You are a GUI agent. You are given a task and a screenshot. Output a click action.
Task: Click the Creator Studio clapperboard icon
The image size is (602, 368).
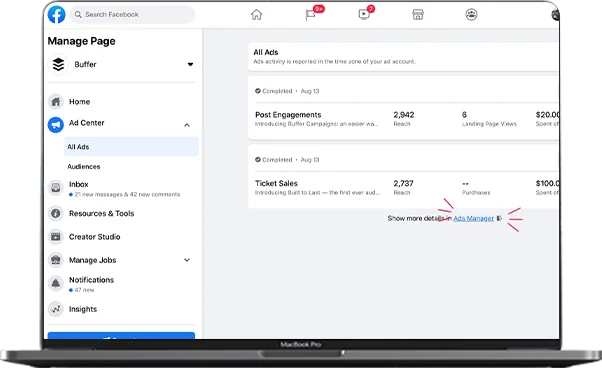coord(56,237)
